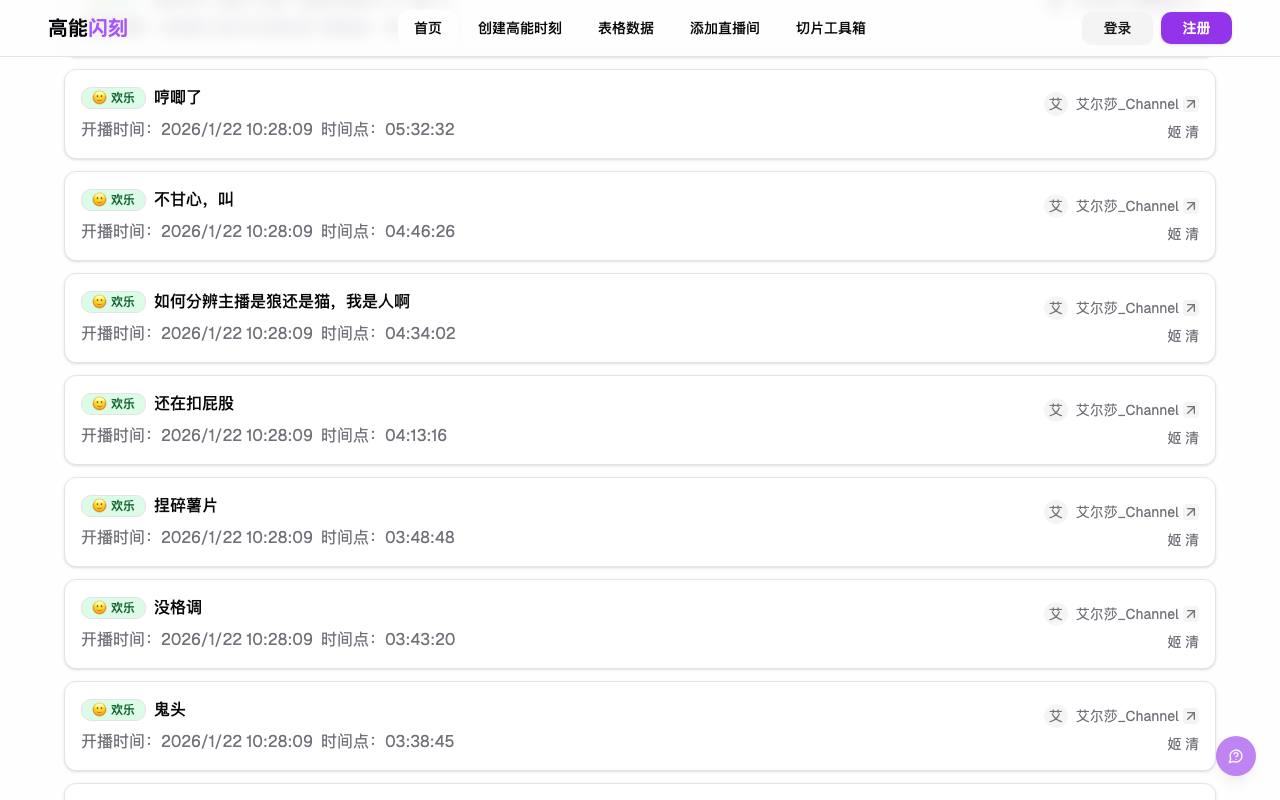
Task: Click the 欢乐 tag on 不甘心，叫 card
Action: coord(113,200)
